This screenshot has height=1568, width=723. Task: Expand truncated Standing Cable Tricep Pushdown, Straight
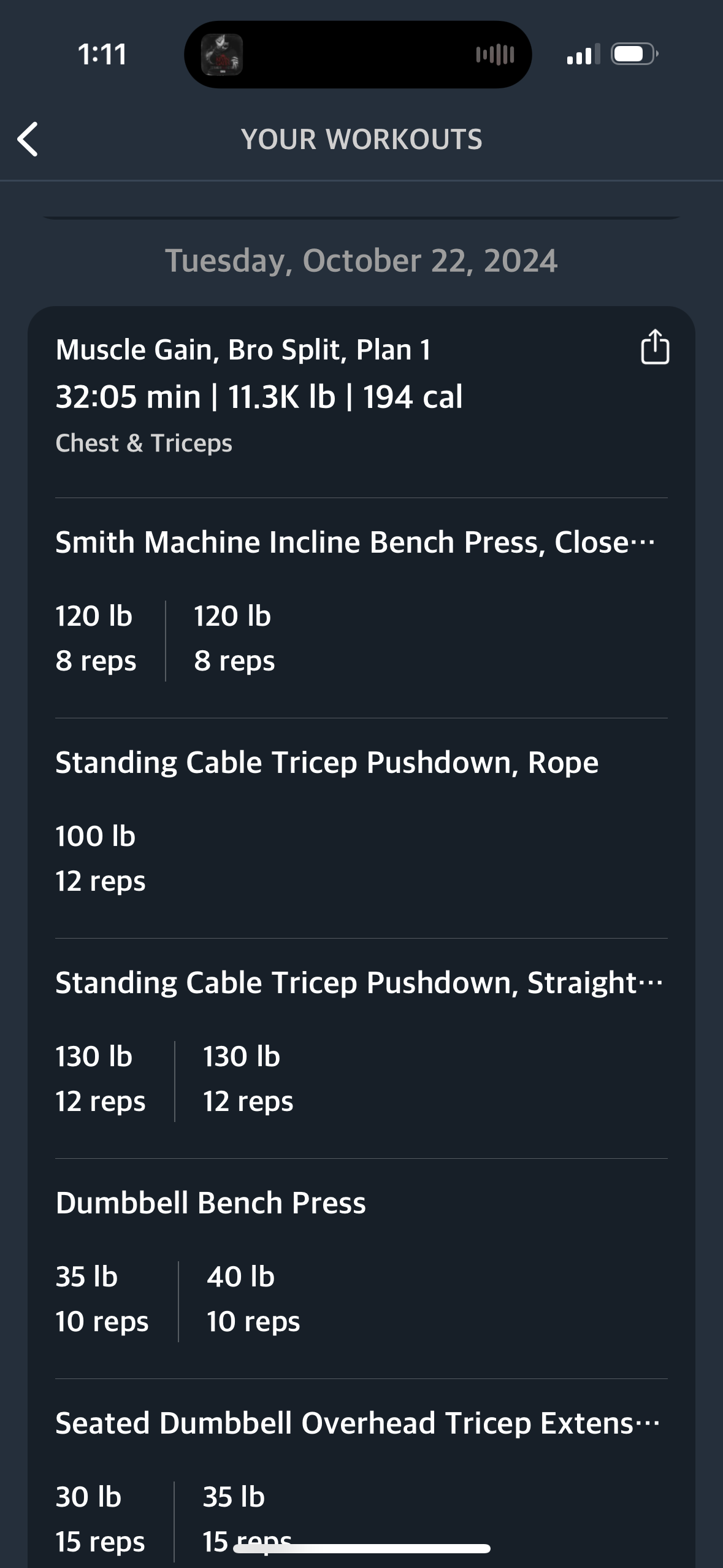359,983
